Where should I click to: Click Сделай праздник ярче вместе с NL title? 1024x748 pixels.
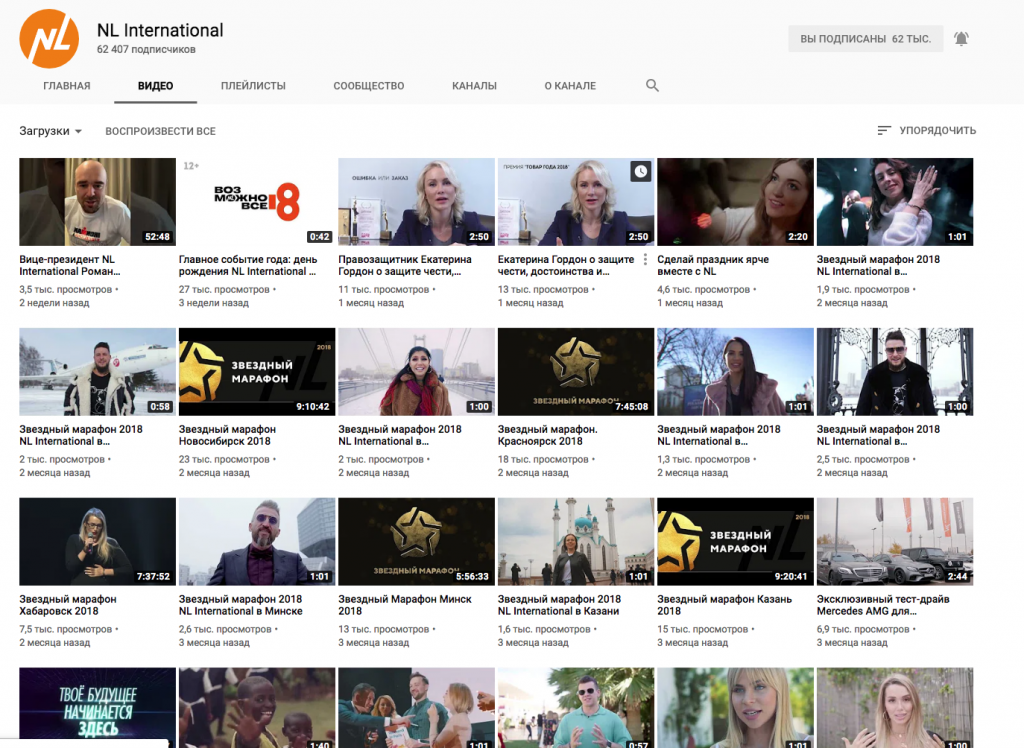tap(713, 265)
